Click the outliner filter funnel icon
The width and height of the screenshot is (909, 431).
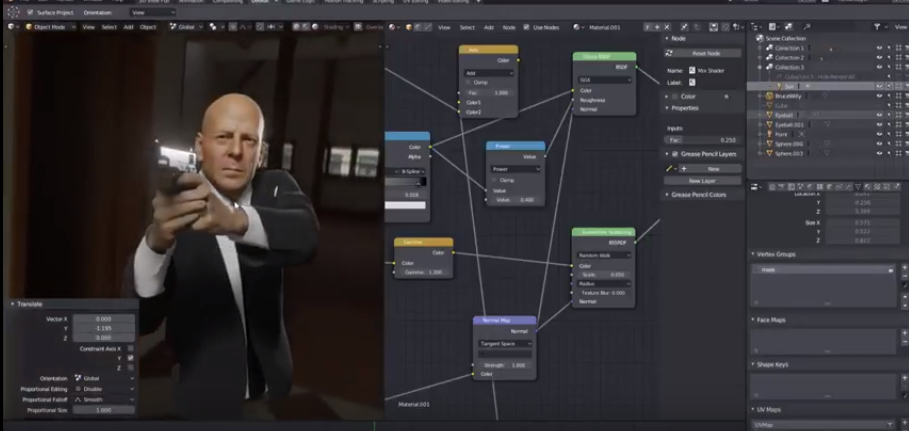pyautogui.click(x=877, y=27)
